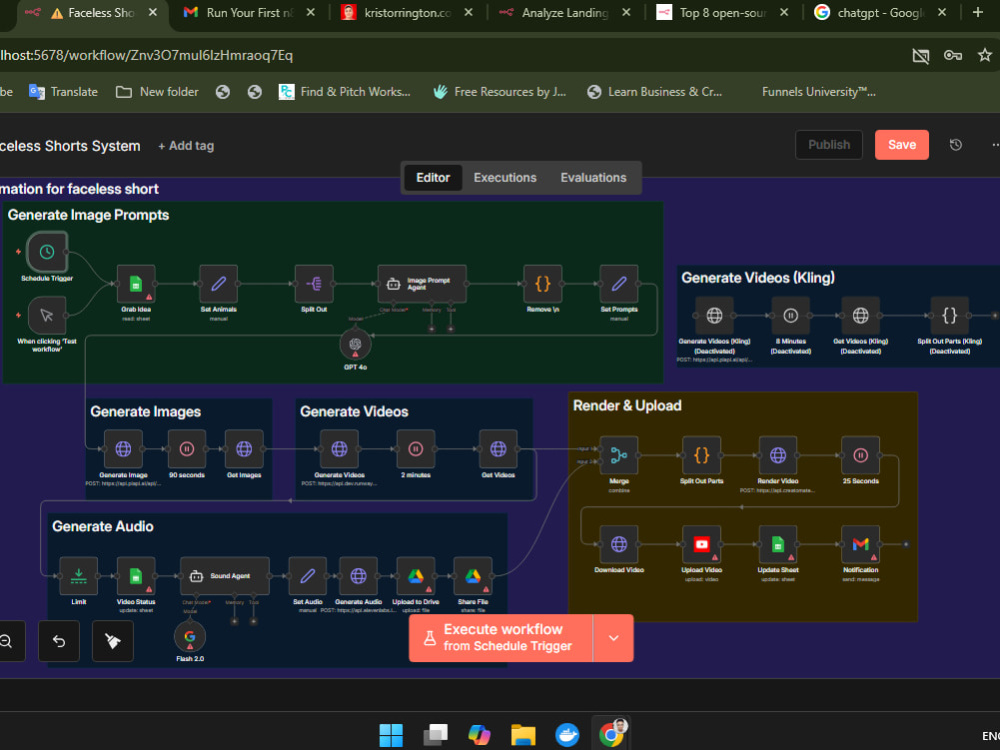Open a new browser tab with plus

pyautogui.click(x=977, y=13)
